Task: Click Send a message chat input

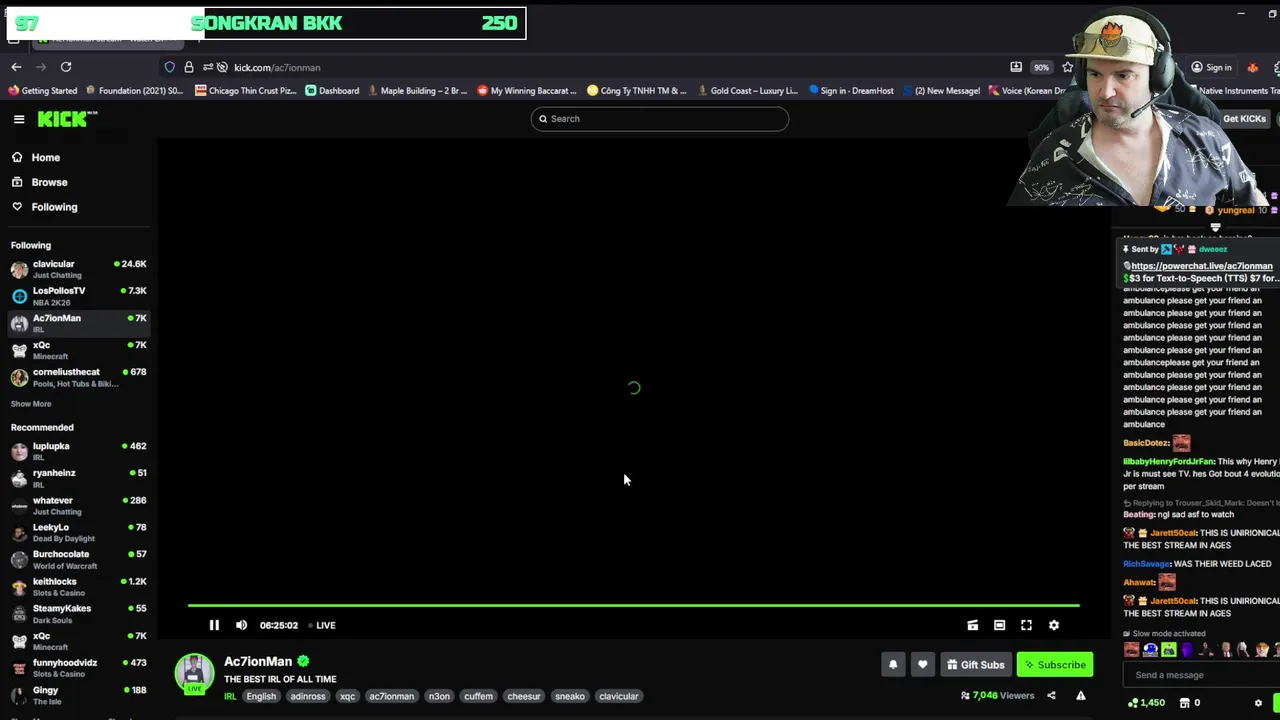Action: pos(1200,675)
